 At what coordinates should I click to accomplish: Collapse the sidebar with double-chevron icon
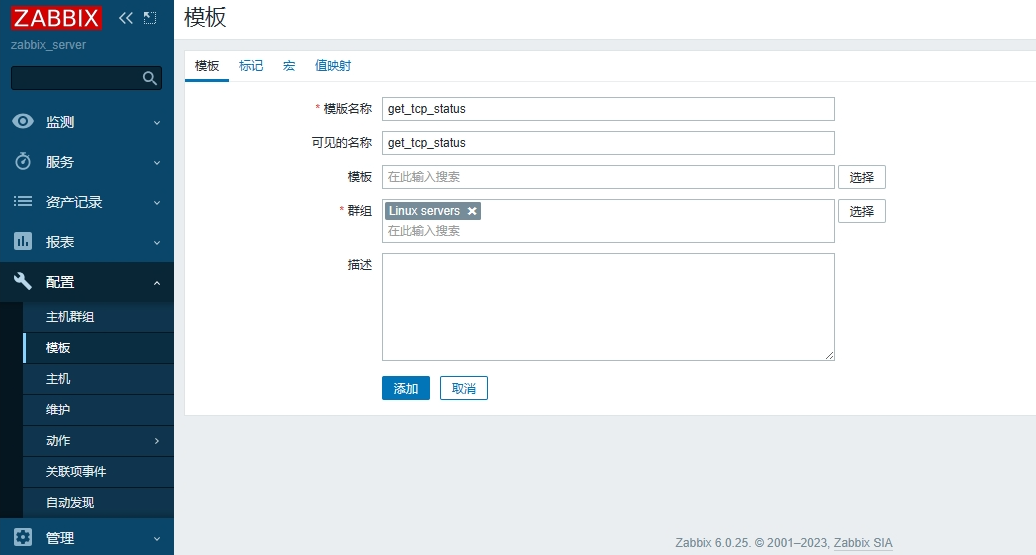pos(126,18)
